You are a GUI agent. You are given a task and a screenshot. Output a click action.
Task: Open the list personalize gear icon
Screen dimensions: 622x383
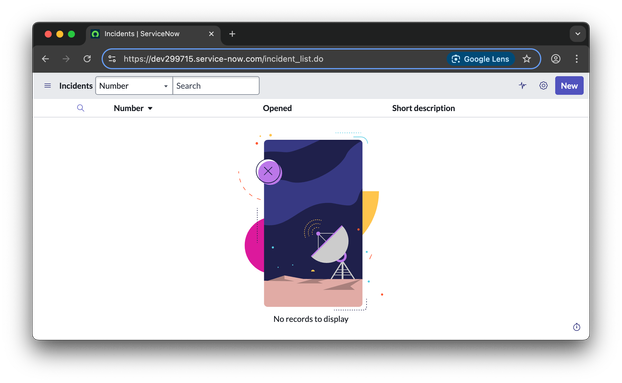pos(543,86)
